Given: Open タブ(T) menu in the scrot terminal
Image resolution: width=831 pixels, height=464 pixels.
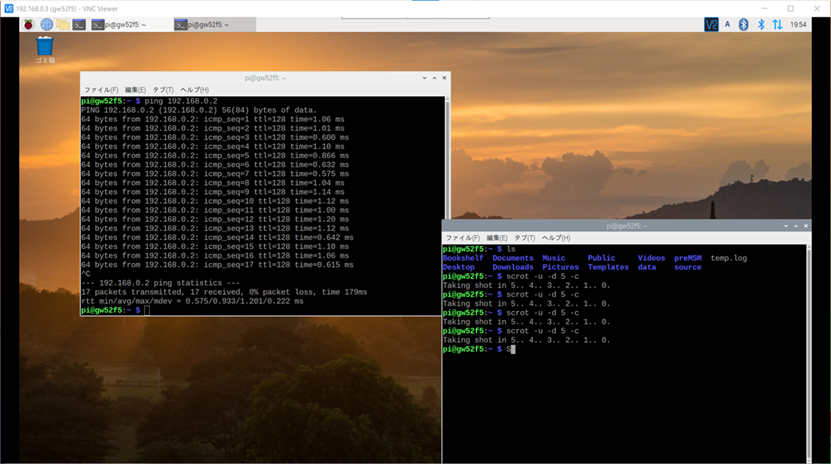Looking at the screenshot, I should point(524,238).
